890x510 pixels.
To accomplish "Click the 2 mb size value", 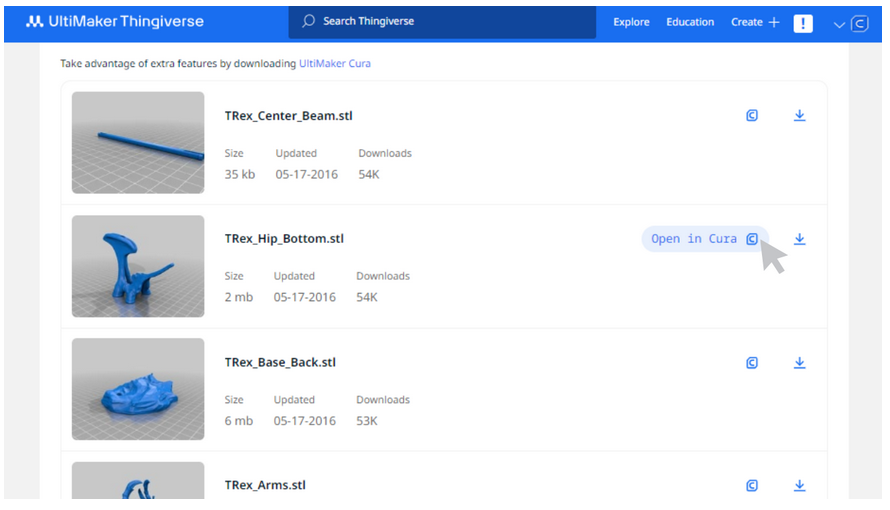I will coord(238,297).
